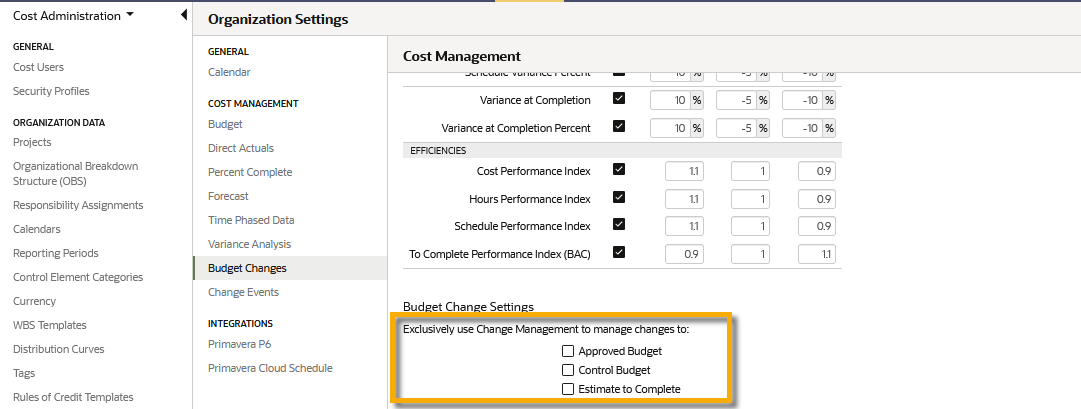
Task: Collapse the left sidebar with arrow icon
Action: [183, 15]
